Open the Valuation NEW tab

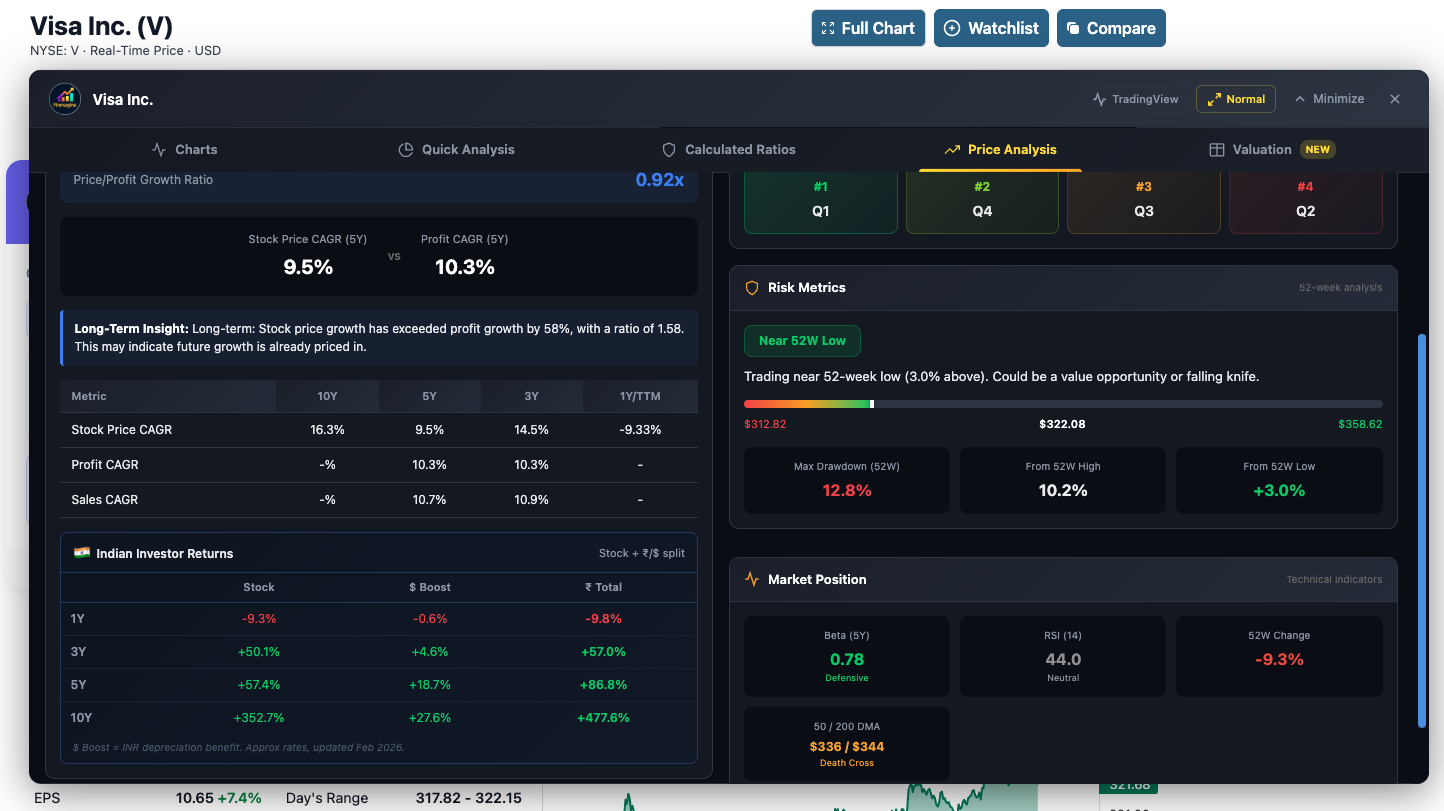tap(1270, 149)
